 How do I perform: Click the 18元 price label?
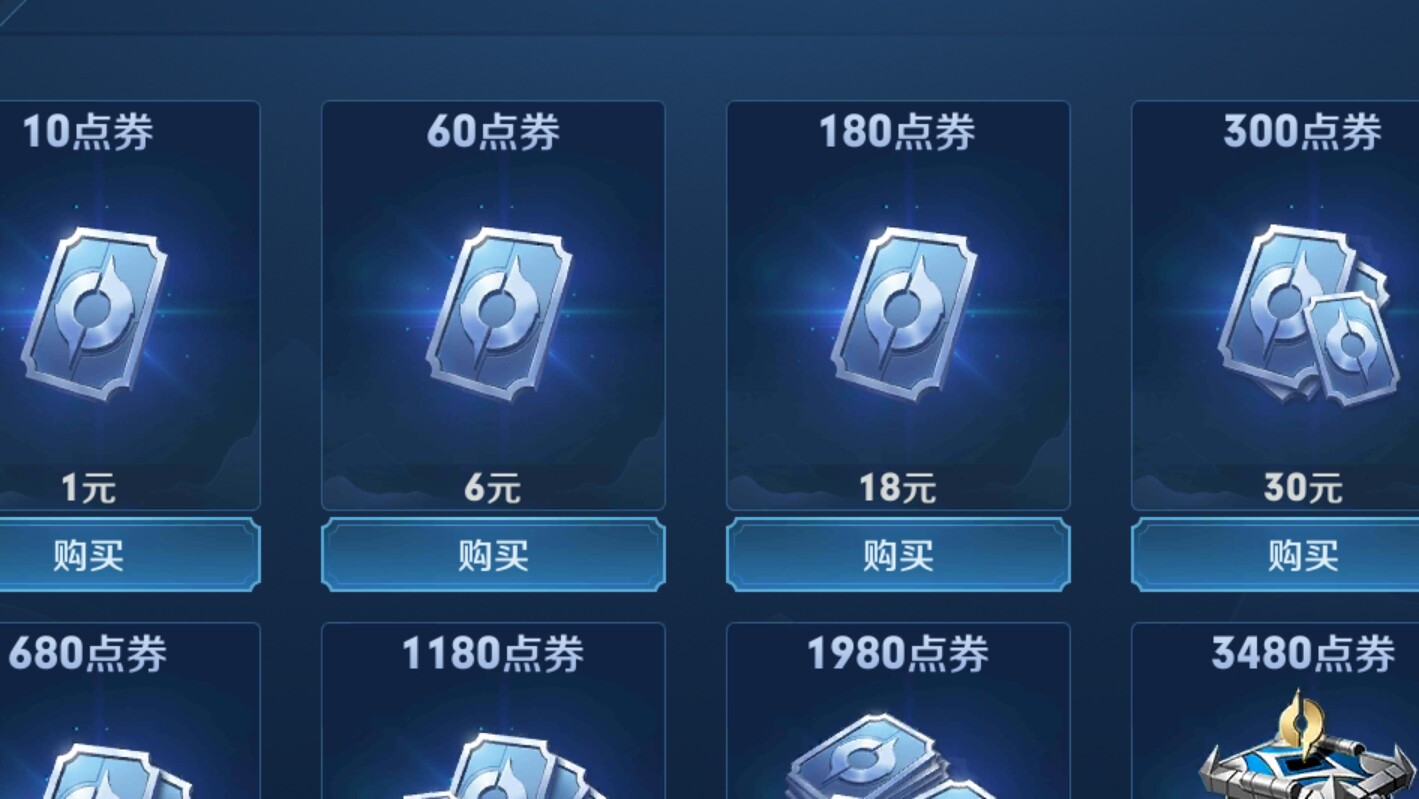(x=898, y=488)
